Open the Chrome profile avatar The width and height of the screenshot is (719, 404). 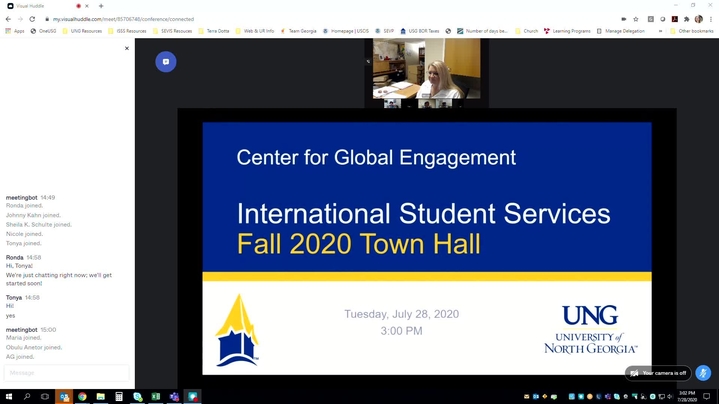point(698,19)
